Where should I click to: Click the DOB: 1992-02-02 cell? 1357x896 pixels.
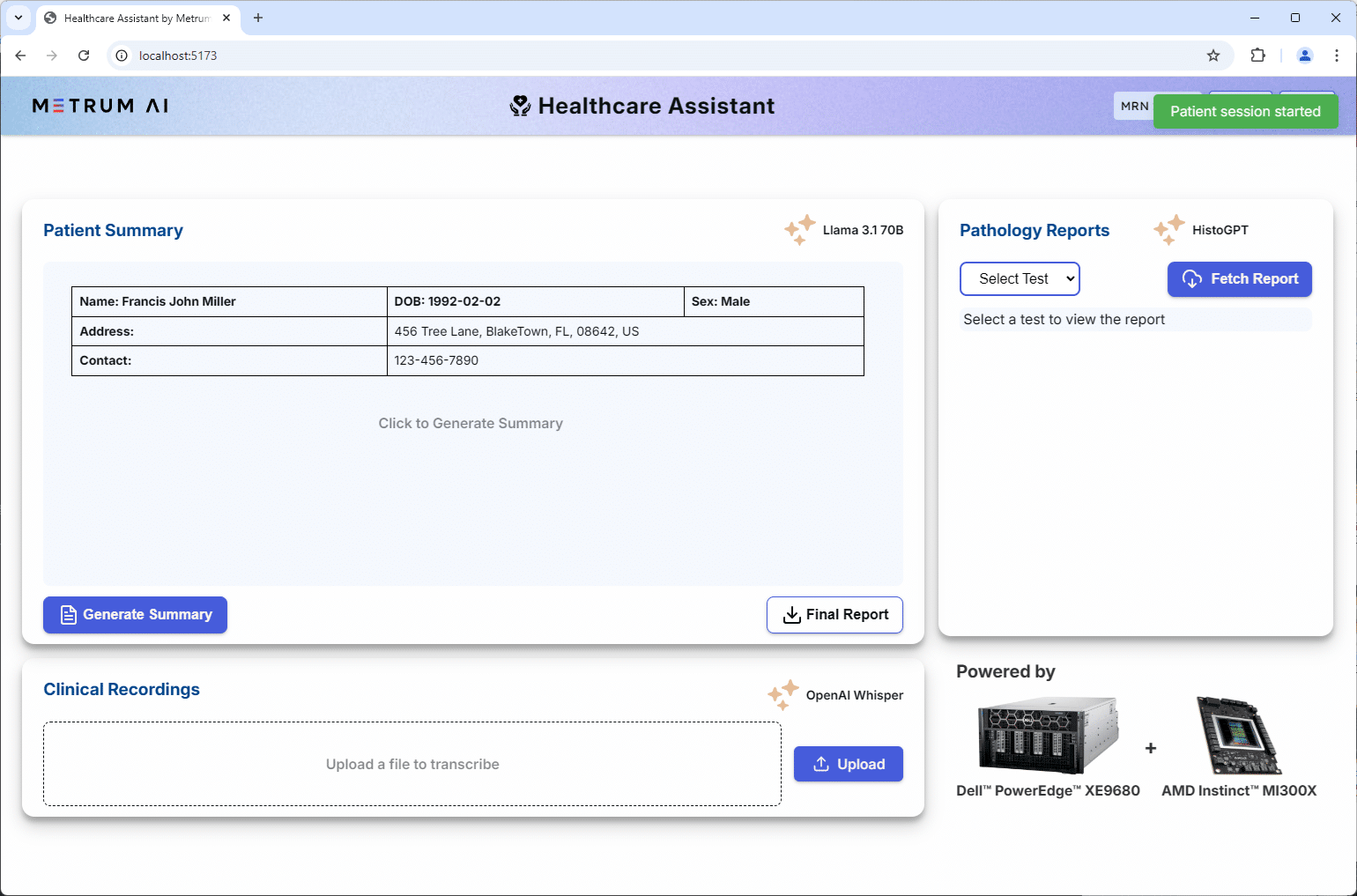pyautogui.click(x=536, y=301)
